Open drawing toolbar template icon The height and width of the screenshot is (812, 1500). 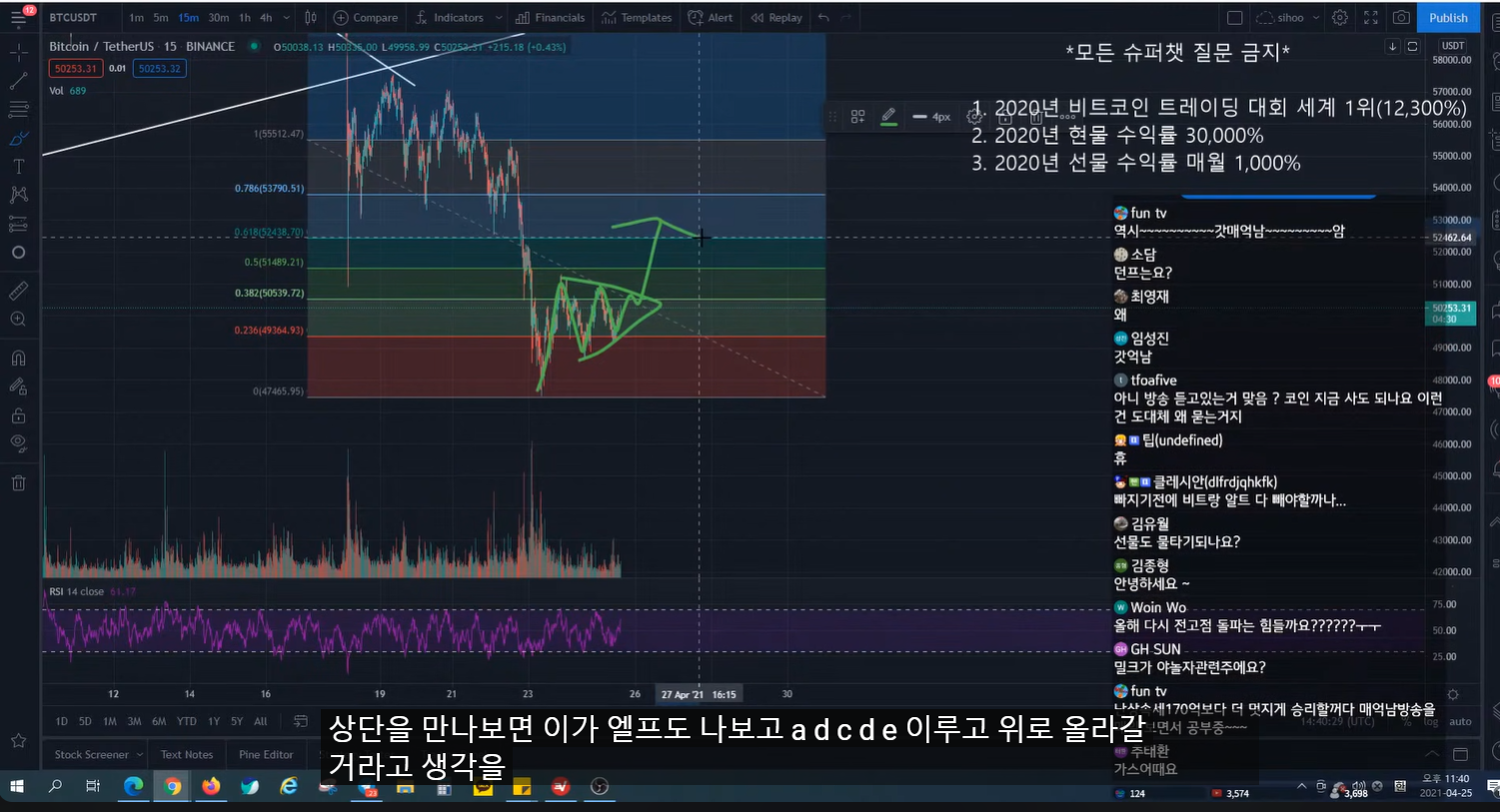857,117
